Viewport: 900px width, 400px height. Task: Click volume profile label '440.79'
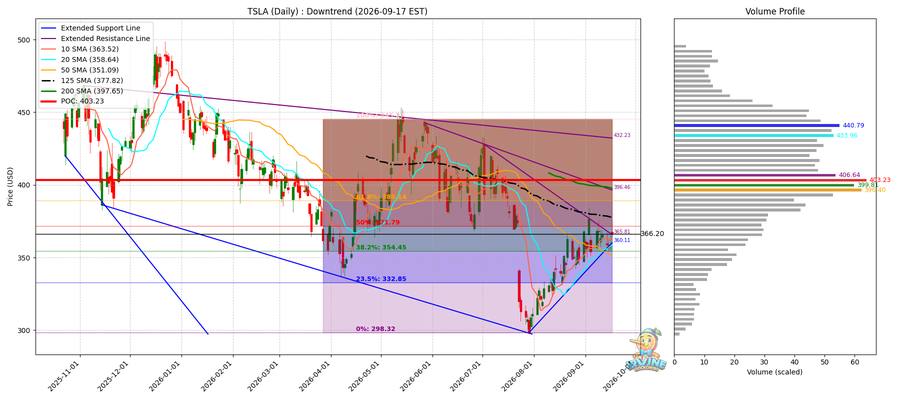852,125
